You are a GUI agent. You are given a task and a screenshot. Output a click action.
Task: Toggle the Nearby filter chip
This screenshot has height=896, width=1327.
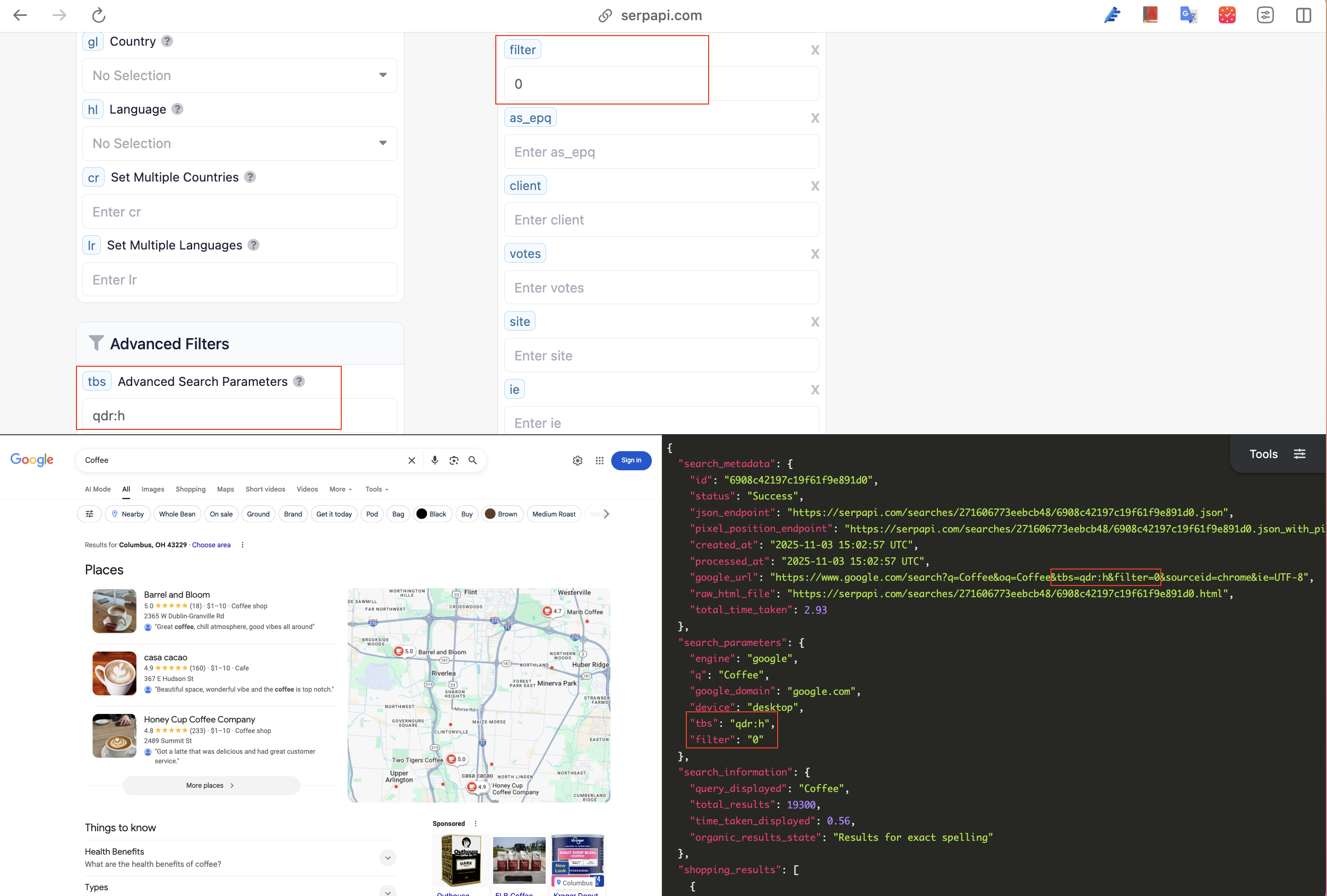pyautogui.click(x=128, y=514)
